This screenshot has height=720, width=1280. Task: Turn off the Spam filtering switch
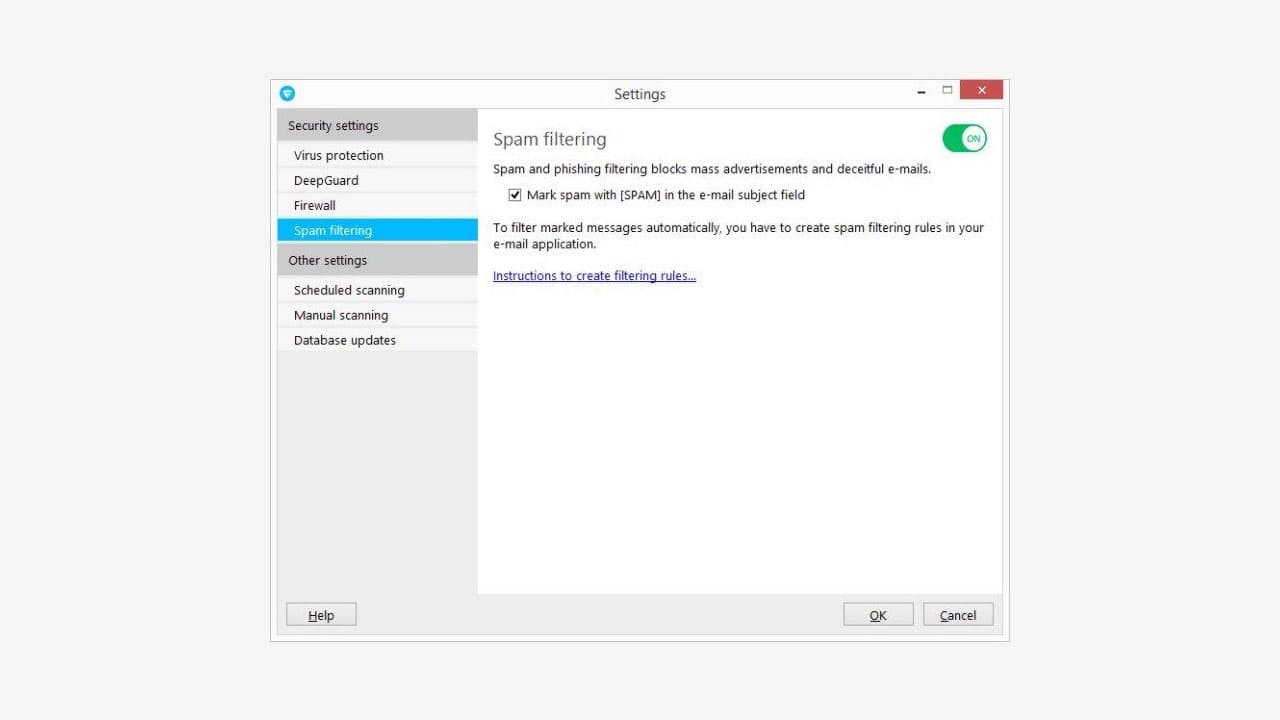[x=963, y=138]
